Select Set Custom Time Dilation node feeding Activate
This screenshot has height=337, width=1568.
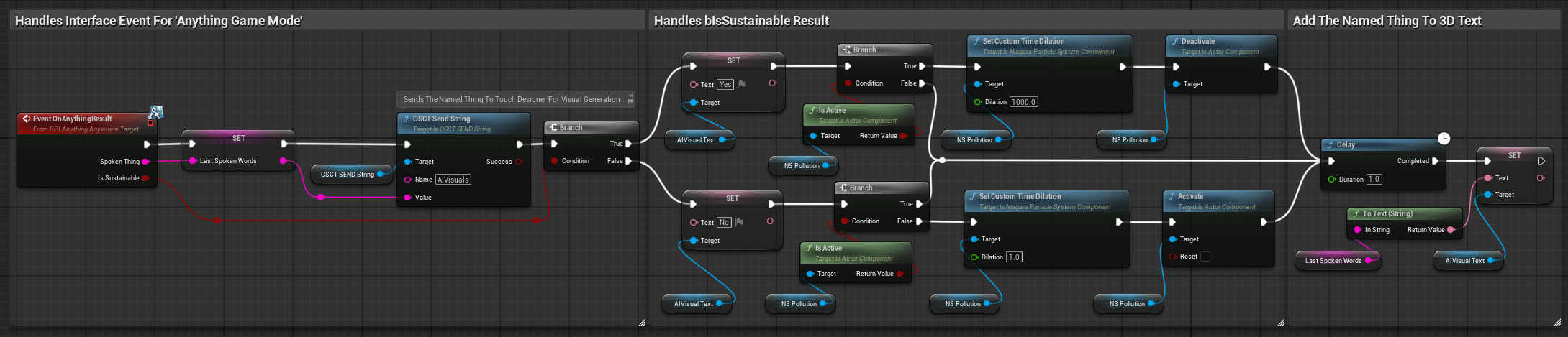click(x=1046, y=228)
